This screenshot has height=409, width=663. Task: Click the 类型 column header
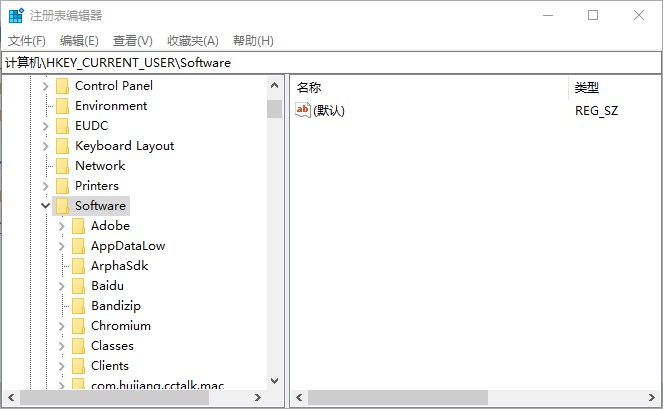[x=610, y=87]
